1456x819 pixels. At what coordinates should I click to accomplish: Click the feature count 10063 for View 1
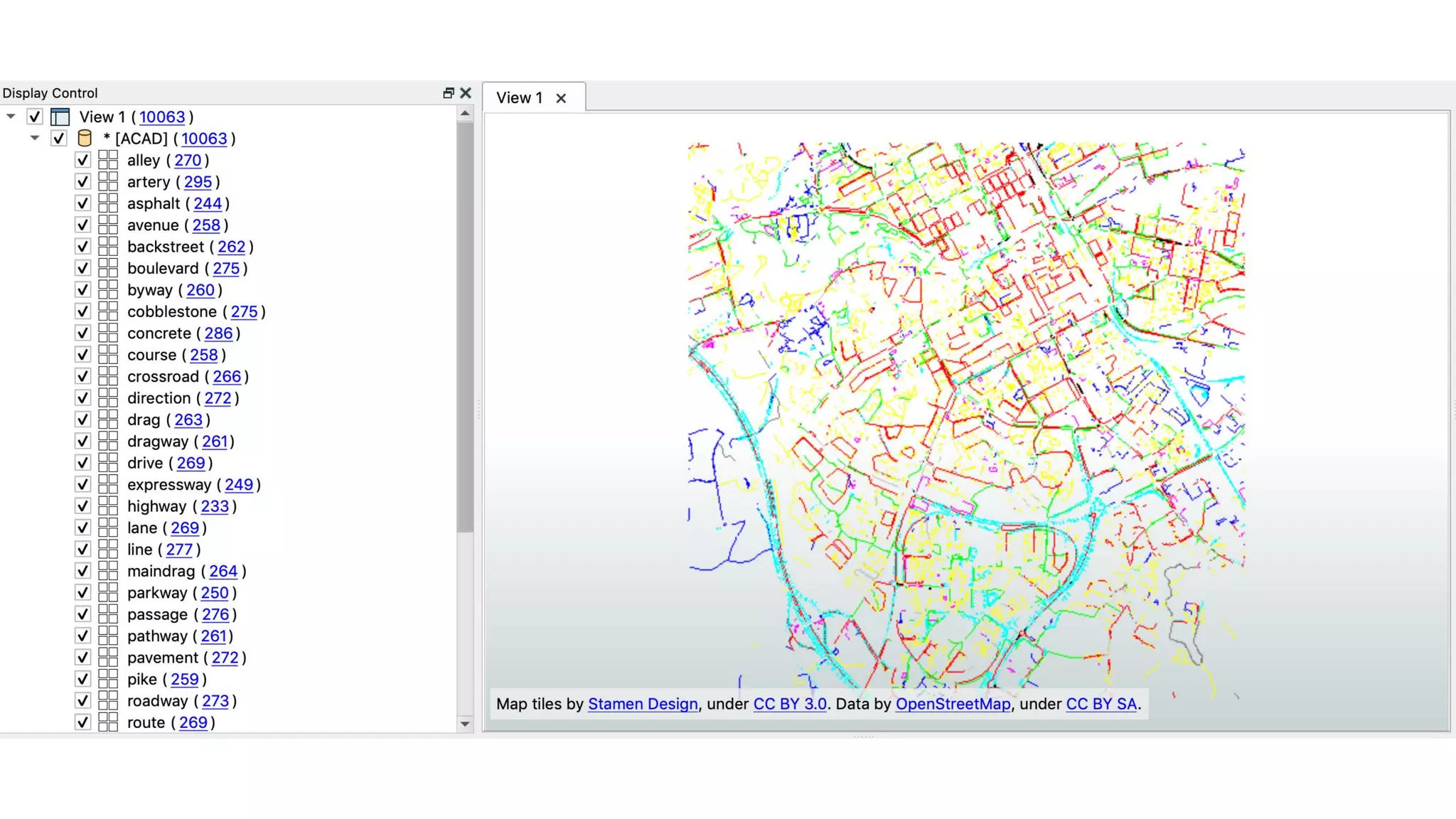tap(162, 117)
